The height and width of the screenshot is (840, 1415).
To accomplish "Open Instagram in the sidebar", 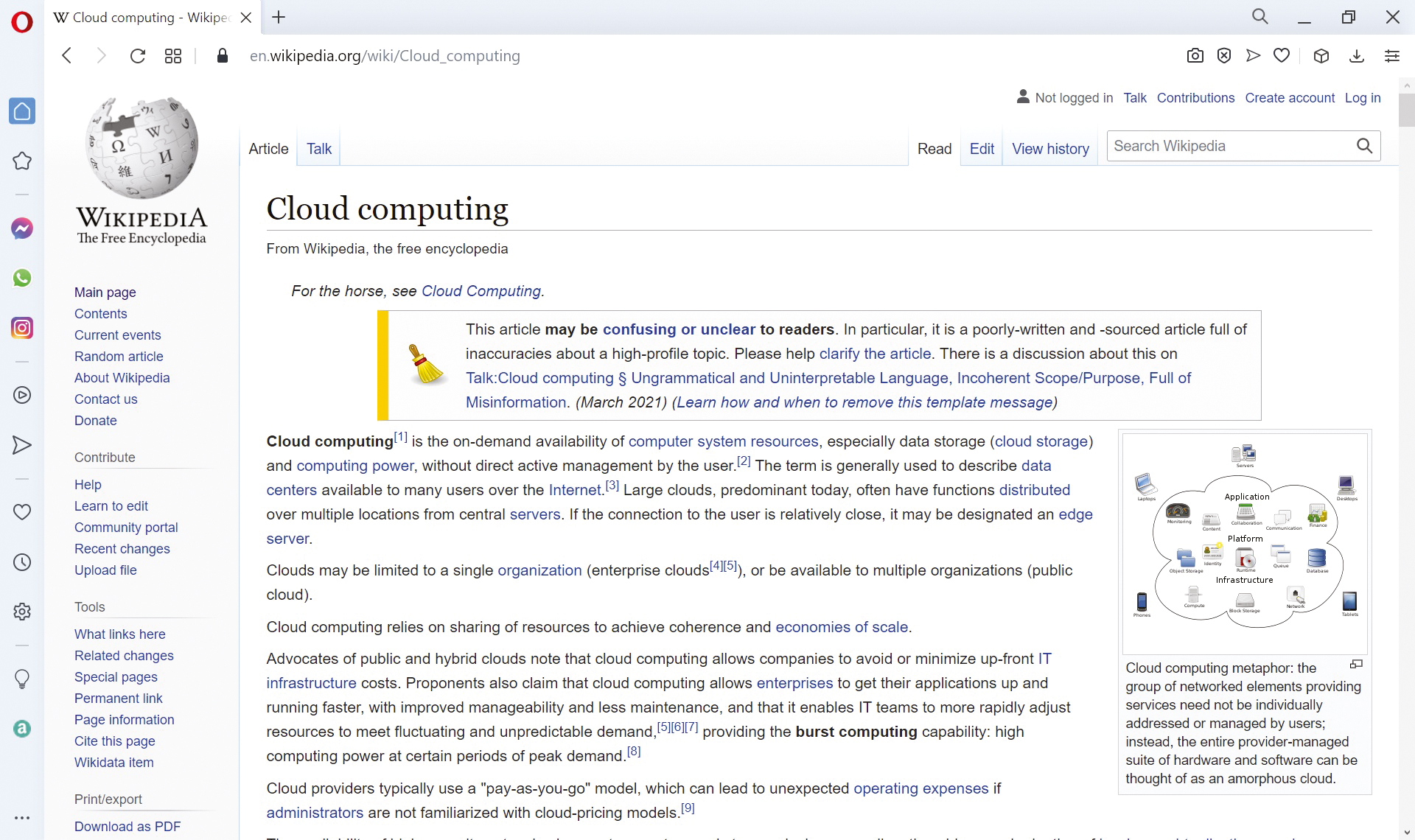I will coord(22,328).
